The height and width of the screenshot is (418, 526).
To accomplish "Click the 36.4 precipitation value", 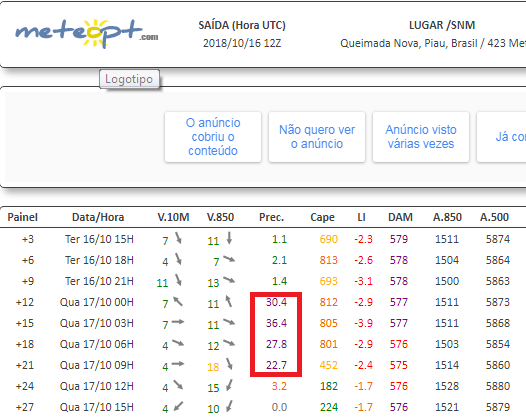I will pos(276,323).
